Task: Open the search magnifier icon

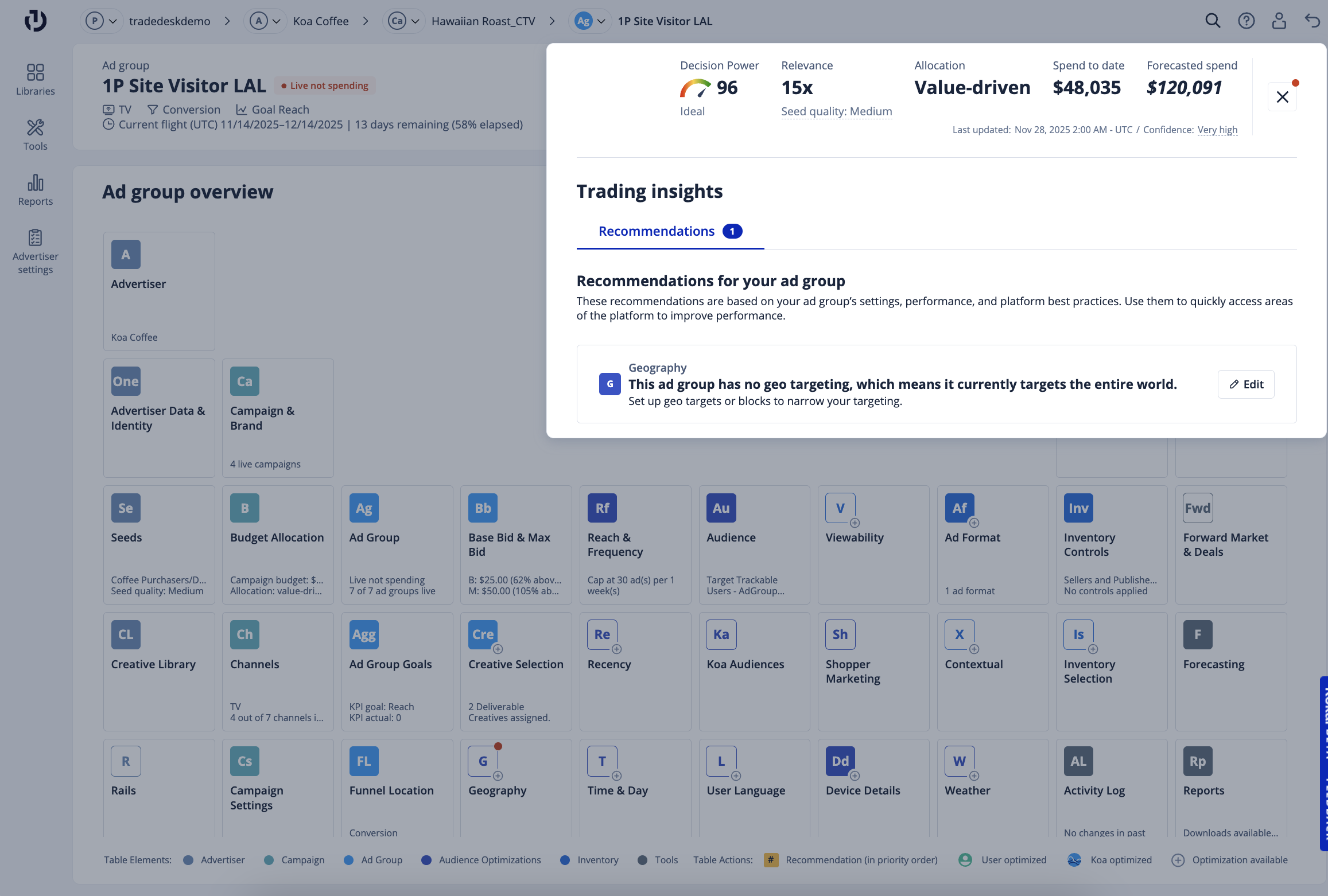Action: tap(1212, 21)
